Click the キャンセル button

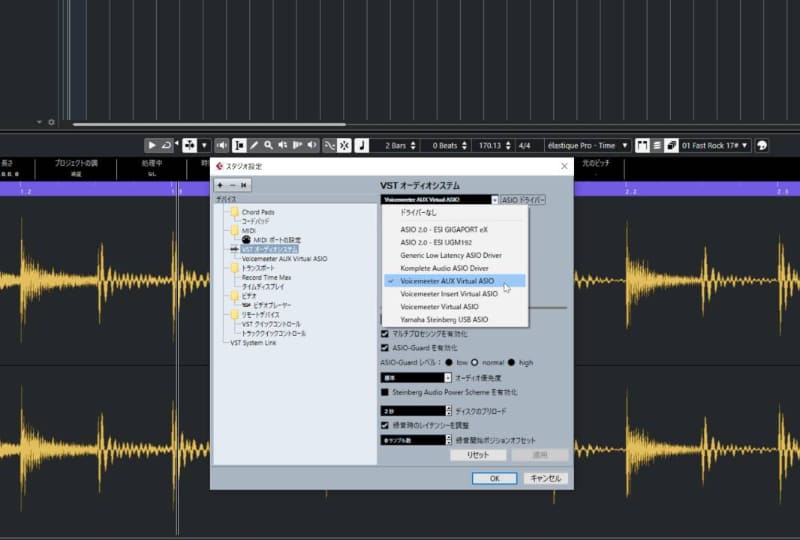coord(545,478)
